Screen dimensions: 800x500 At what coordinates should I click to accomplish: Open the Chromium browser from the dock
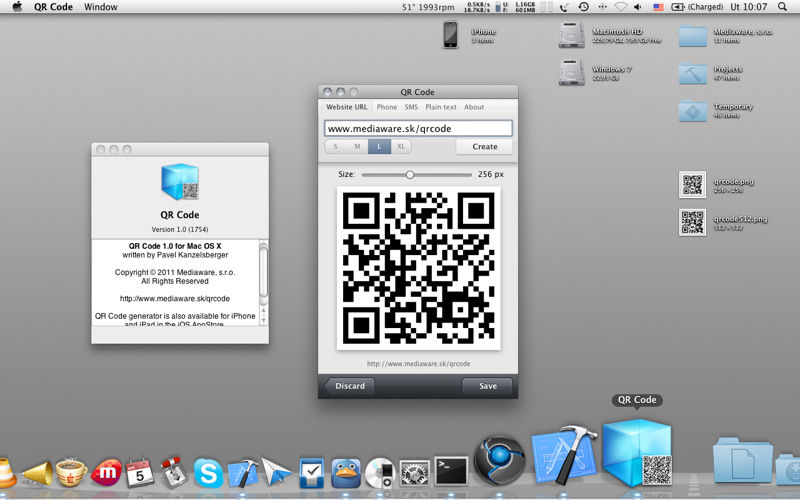499,459
